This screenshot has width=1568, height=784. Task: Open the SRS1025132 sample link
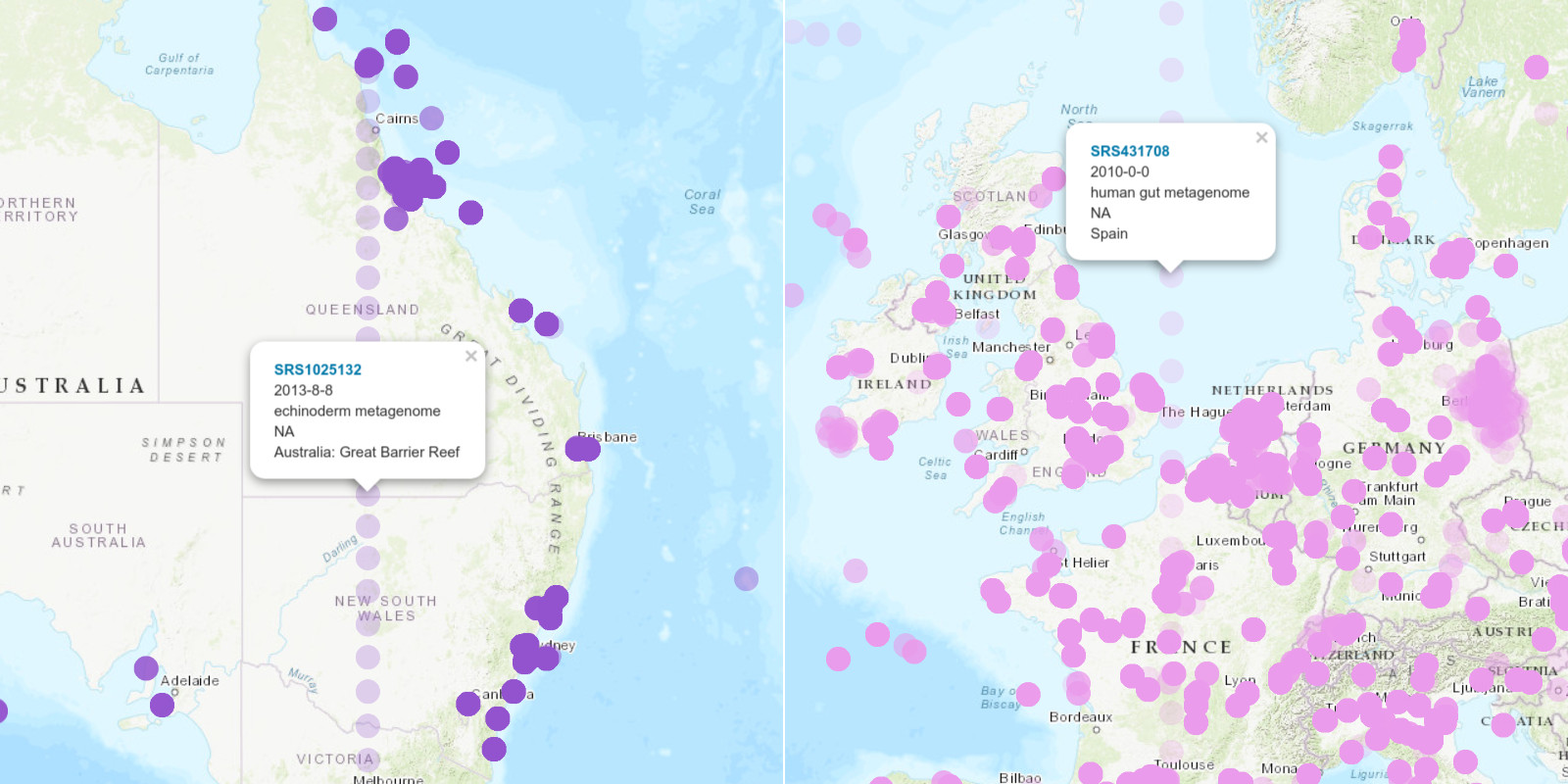point(318,369)
